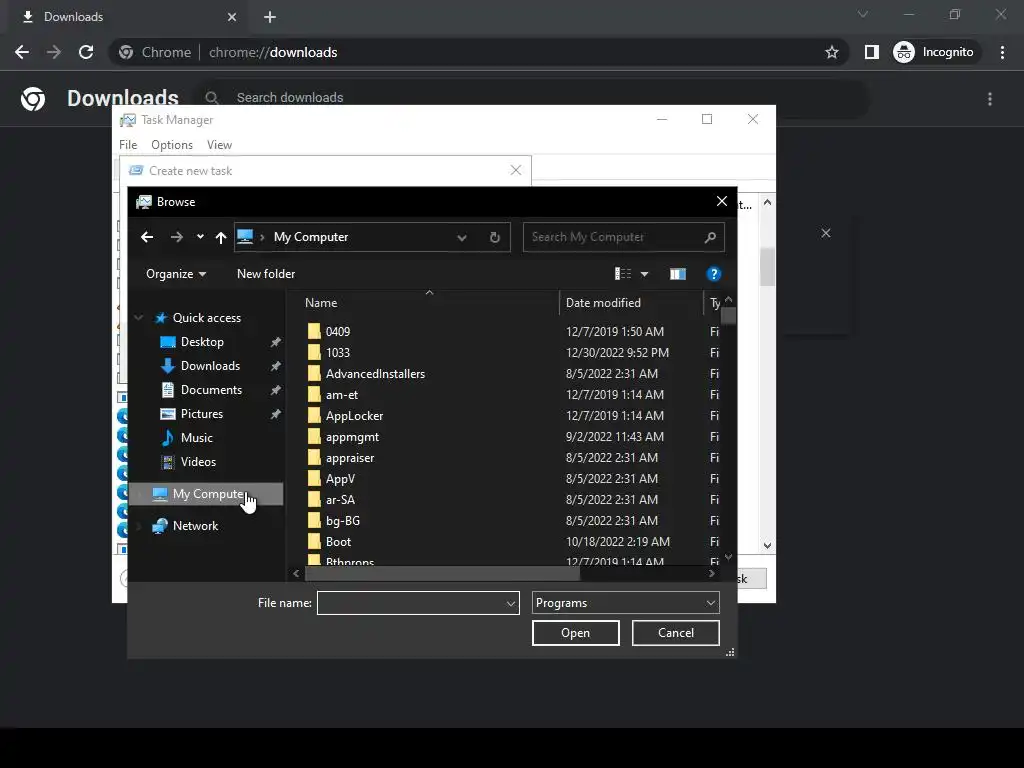Select My Computer in navigation pane
This screenshot has height=768, width=1024.
(x=206, y=494)
